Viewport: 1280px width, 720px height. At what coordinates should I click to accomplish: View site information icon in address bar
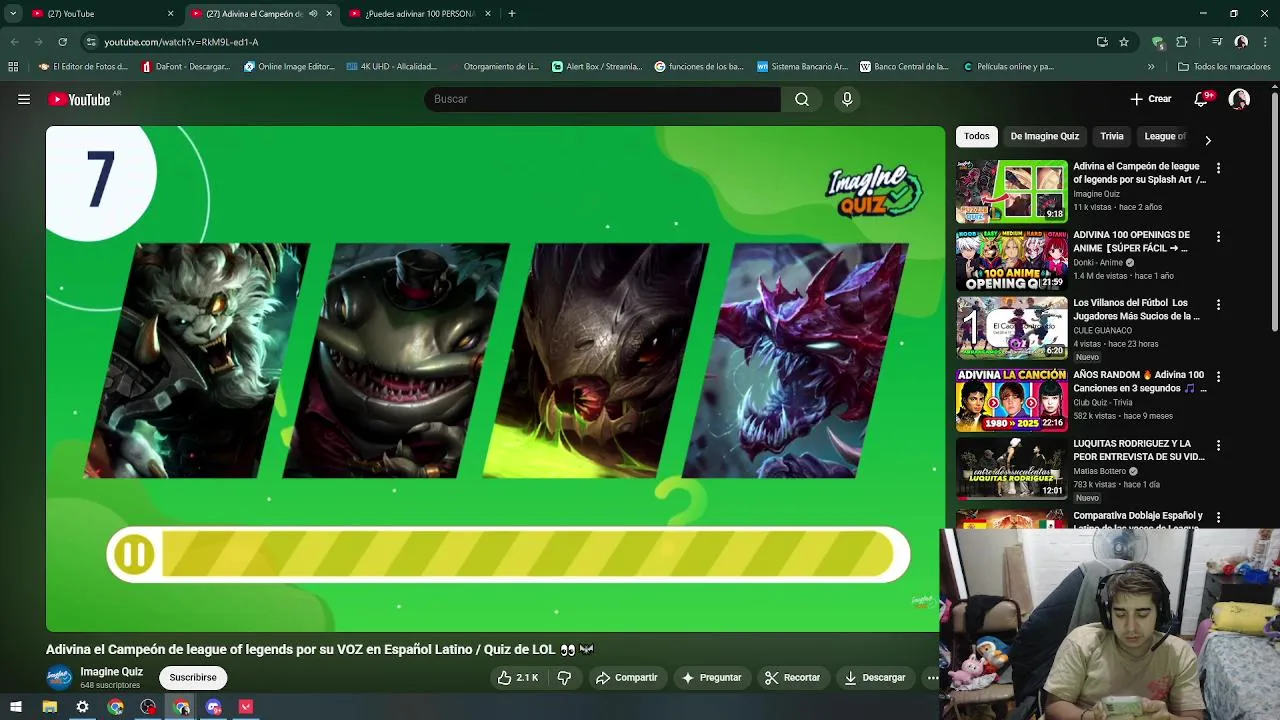click(x=91, y=42)
